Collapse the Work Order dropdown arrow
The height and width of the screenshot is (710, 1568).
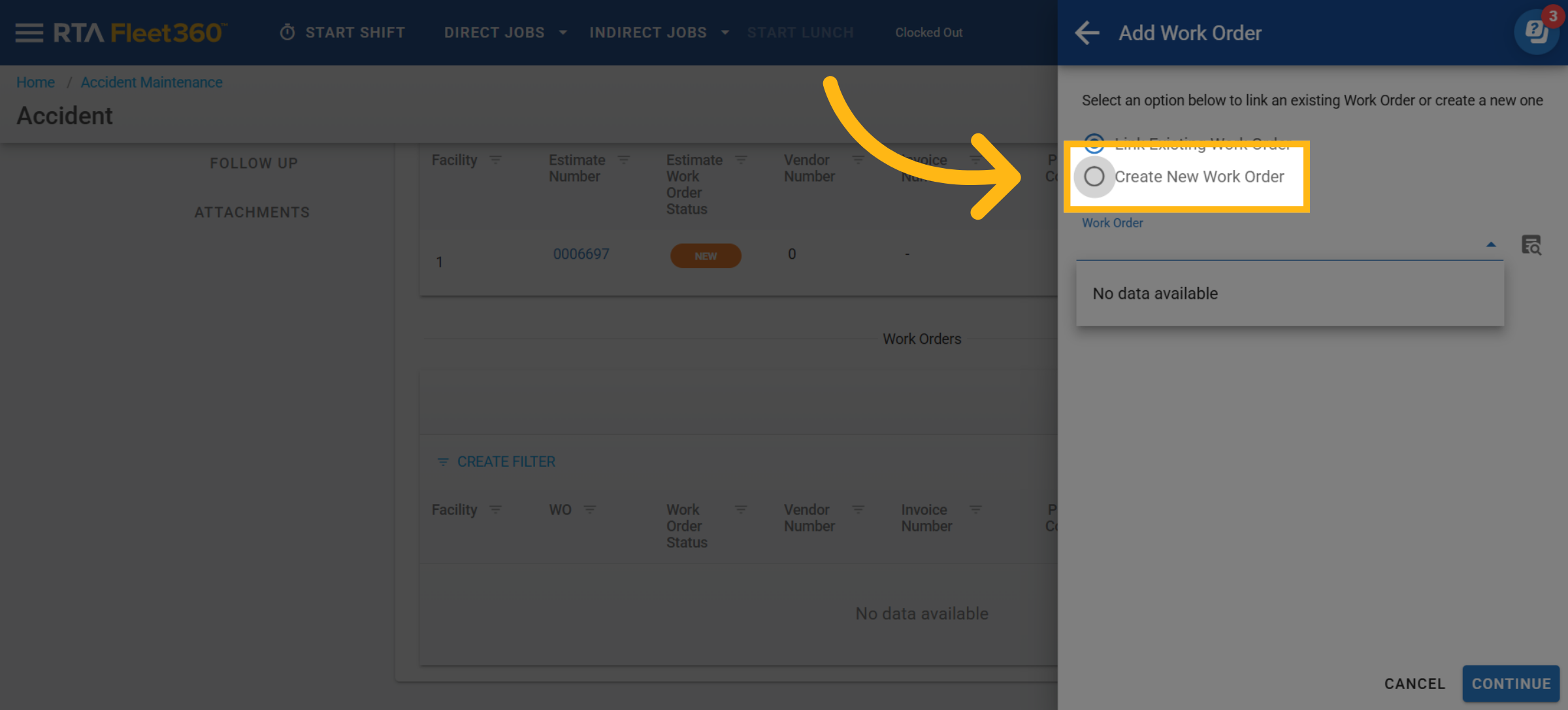1491,245
